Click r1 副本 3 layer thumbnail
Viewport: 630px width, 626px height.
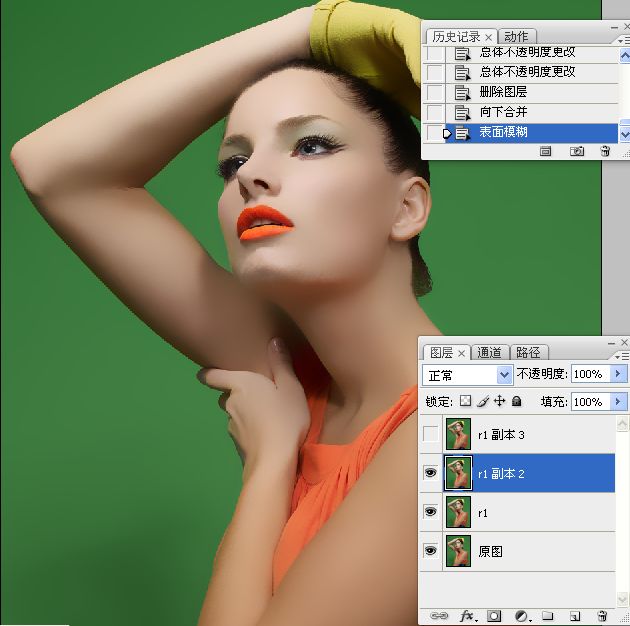(x=458, y=434)
